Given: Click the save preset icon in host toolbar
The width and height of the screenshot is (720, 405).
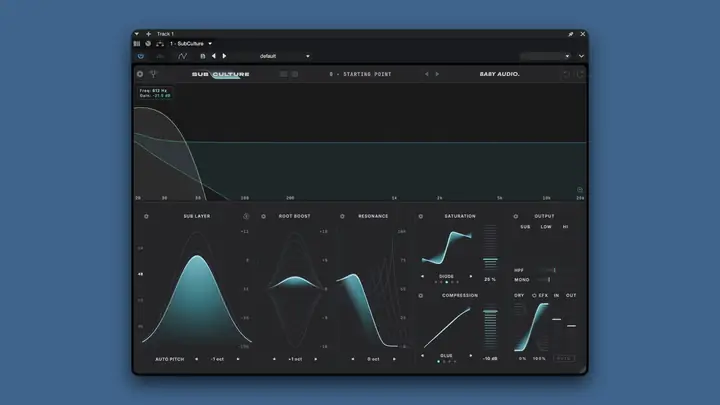Looking at the screenshot, I should point(202,56).
